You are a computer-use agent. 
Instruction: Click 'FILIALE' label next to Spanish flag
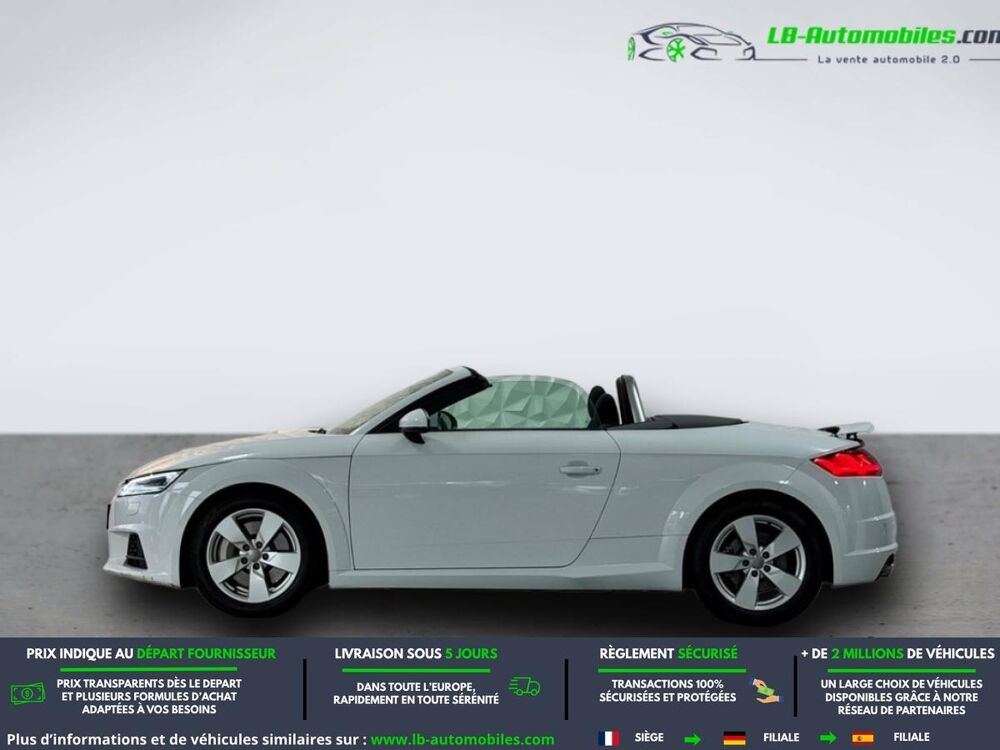coord(911,737)
